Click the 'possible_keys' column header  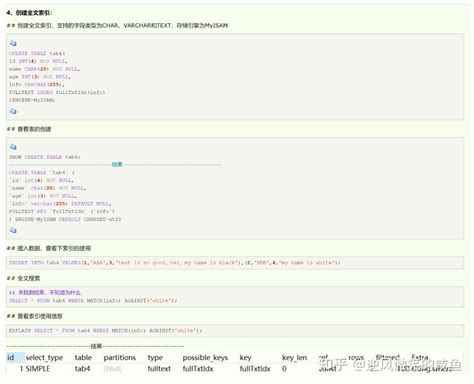[205, 358]
